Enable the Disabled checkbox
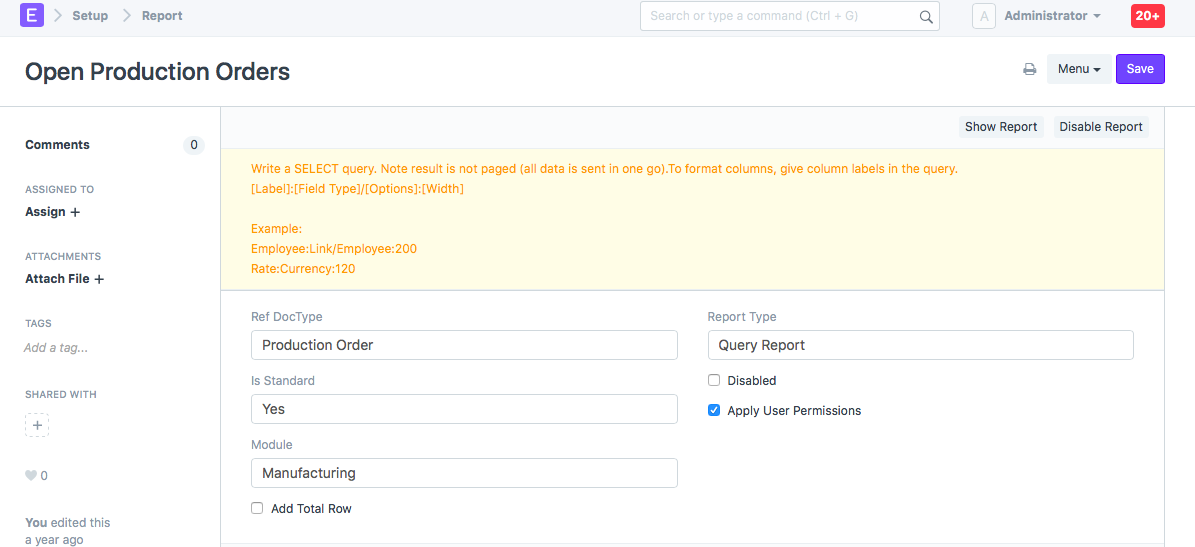 (714, 380)
